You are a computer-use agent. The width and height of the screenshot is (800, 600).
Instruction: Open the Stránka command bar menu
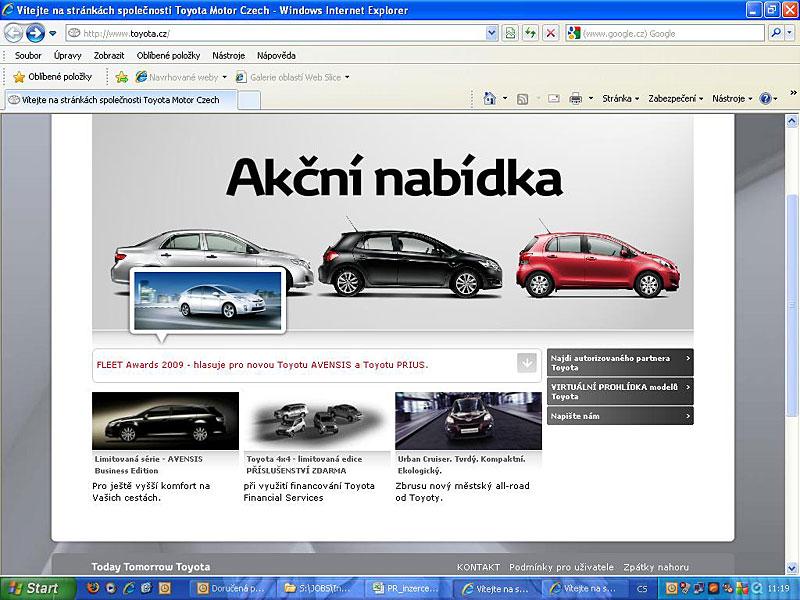620,98
